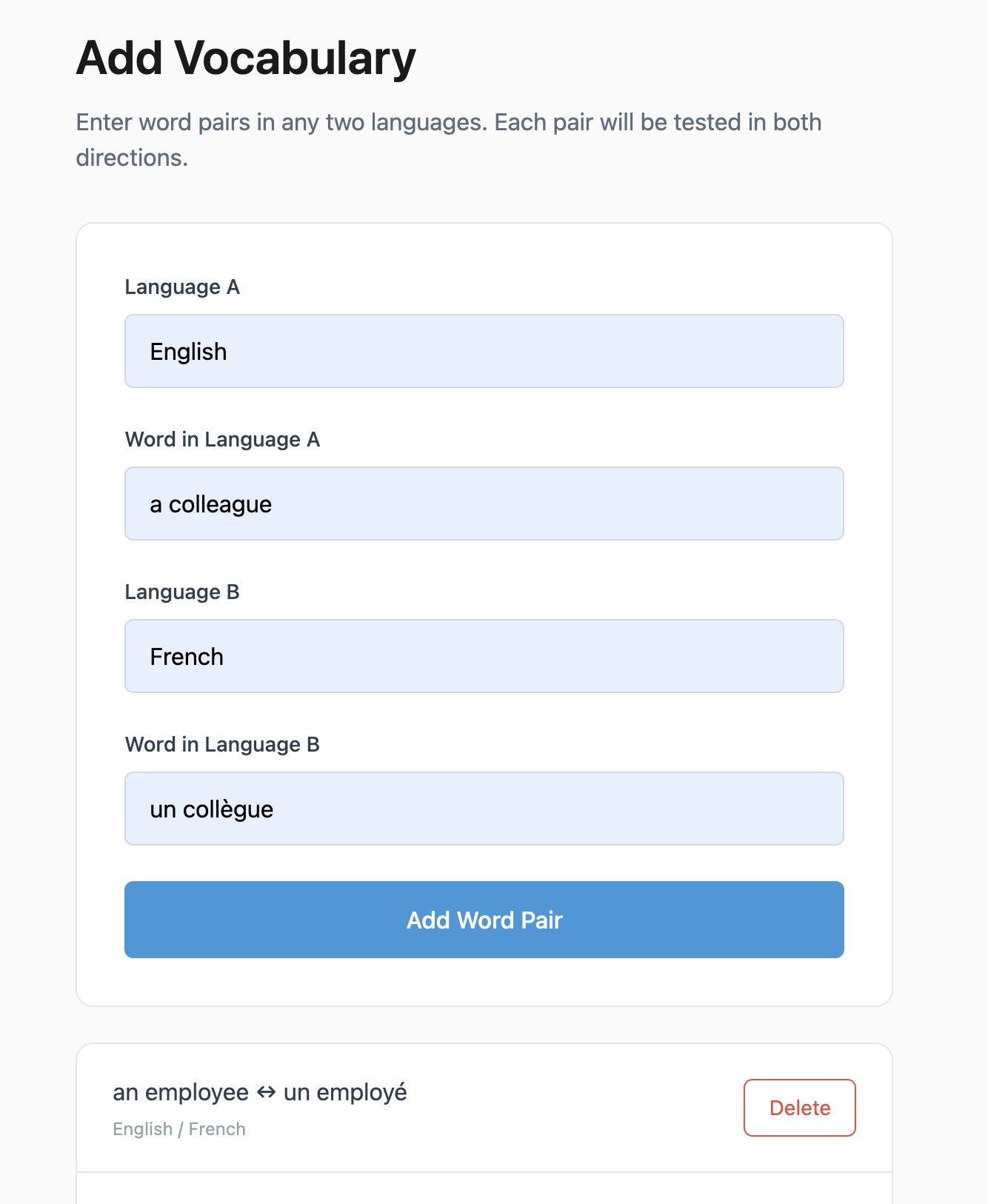Click the two-way arrow in the employee pair
The width and height of the screenshot is (988, 1204).
[x=266, y=1093]
